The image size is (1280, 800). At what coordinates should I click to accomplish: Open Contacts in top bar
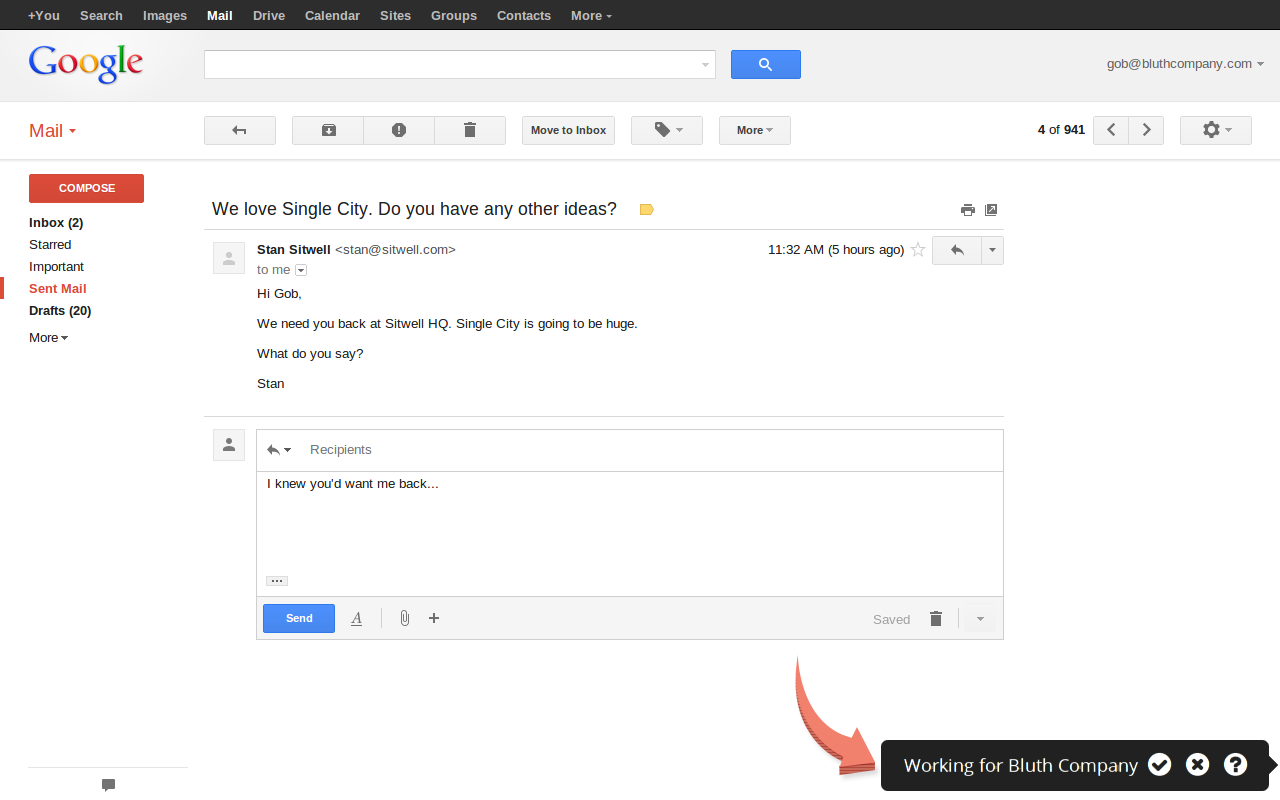coord(524,15)
